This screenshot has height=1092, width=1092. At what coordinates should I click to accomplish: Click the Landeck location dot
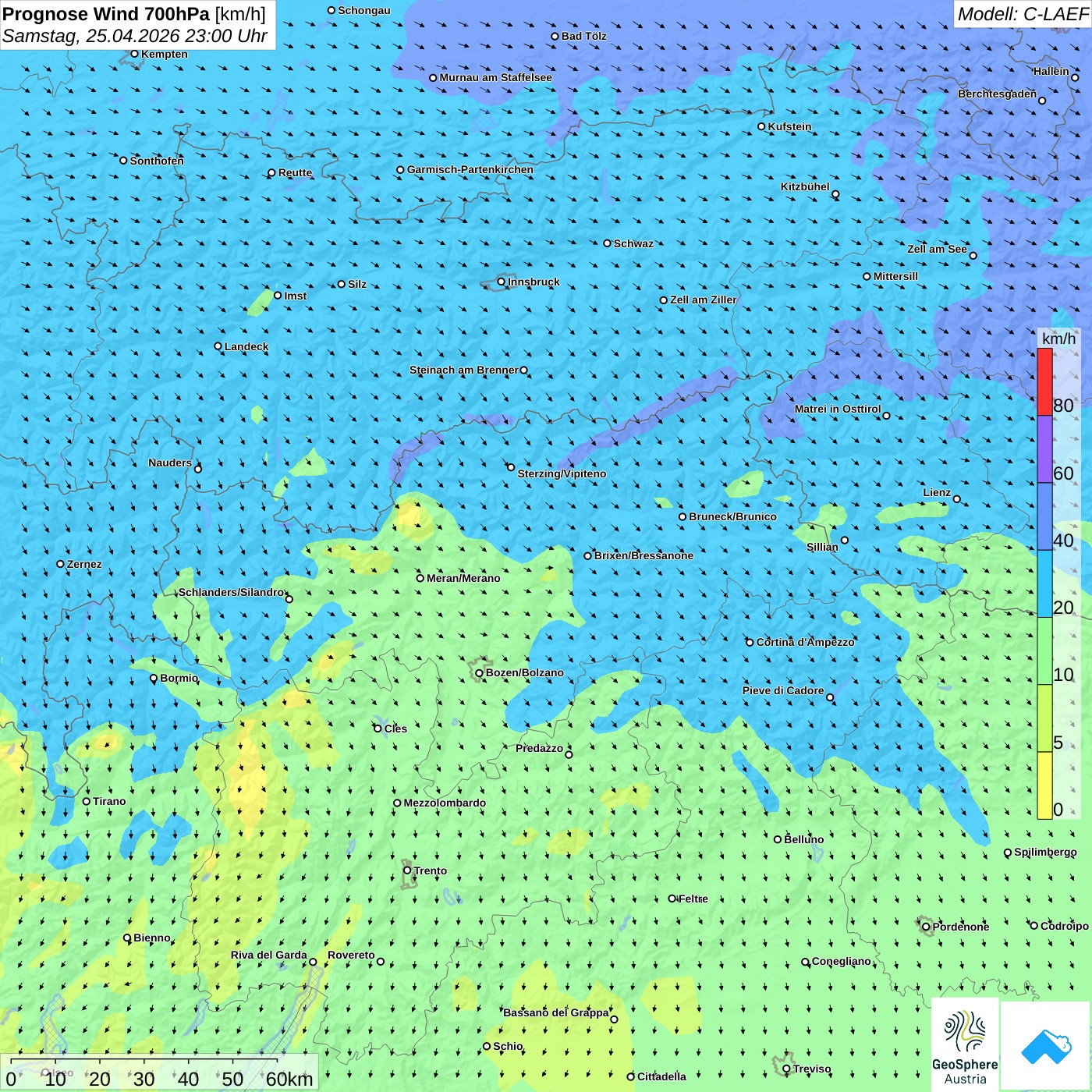click(x=218, y=346)
